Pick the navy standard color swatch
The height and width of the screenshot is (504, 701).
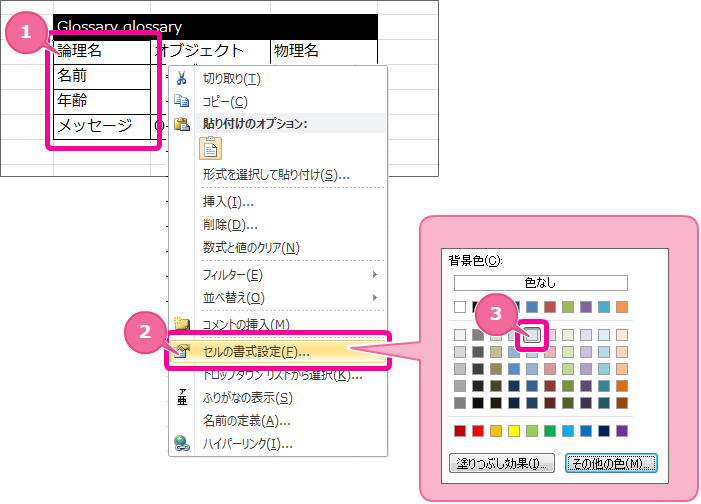604,431
